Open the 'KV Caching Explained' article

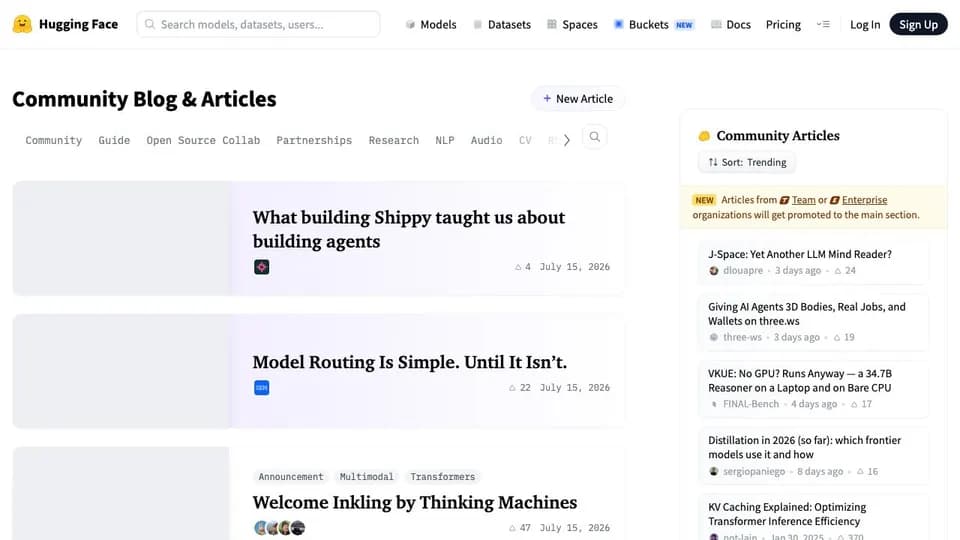[787, 514]
